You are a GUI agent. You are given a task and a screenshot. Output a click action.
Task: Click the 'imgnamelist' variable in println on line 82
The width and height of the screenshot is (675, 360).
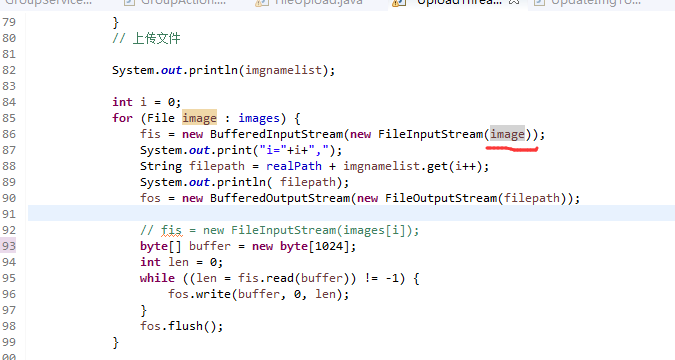point(283,70)
